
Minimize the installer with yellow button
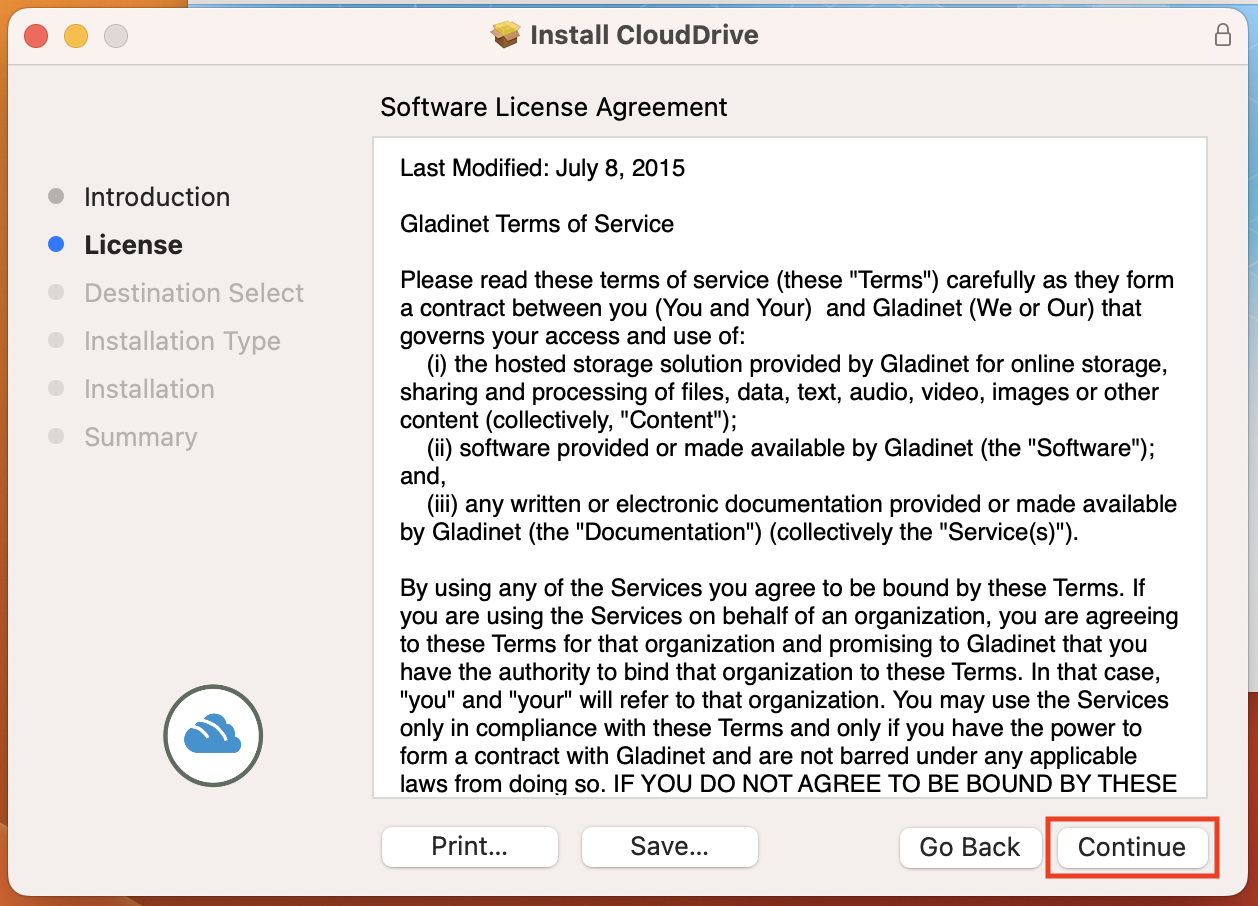click(76, 36)
